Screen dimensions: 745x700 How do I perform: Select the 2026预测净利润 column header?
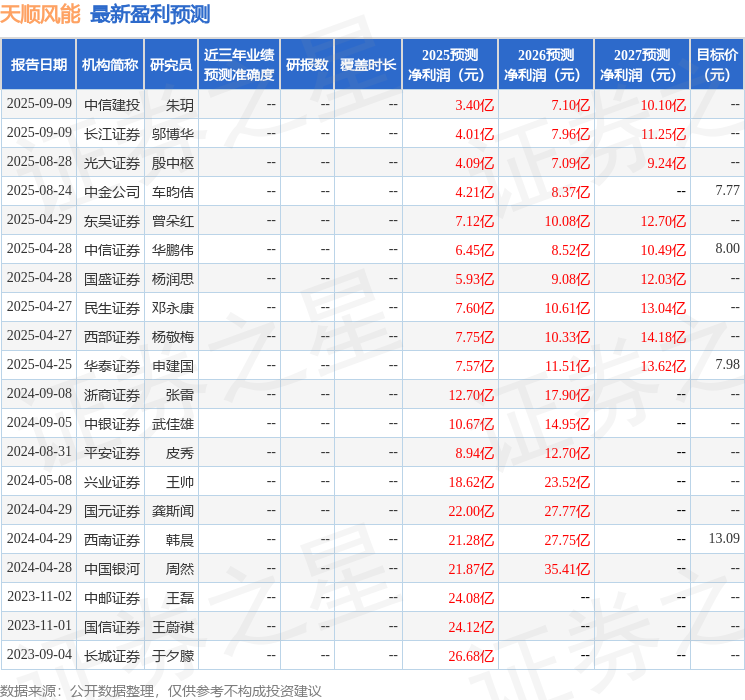[x=546, y=65]
